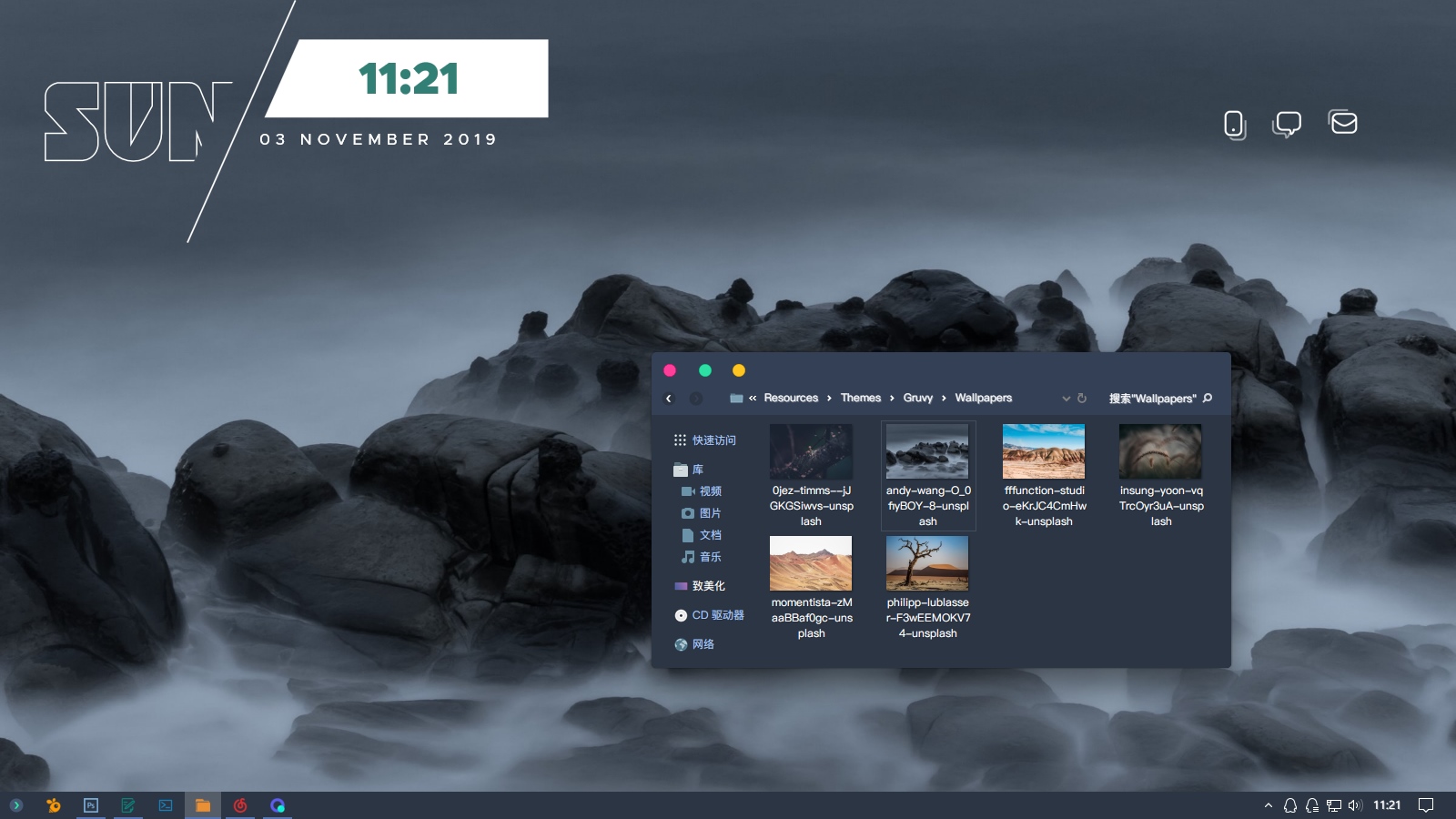The height and width of the screenshot is (819, 1456).
Task: Open the chat bubbles desktop icon
Action: pyautogui.click(x=1287, y=124)
